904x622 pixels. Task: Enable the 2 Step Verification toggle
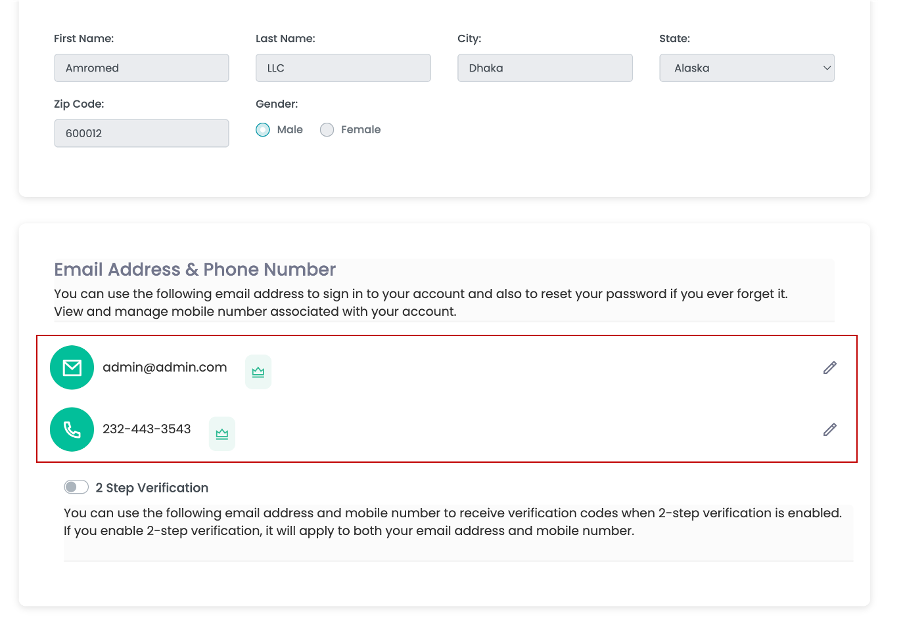(x=76, y=487)
